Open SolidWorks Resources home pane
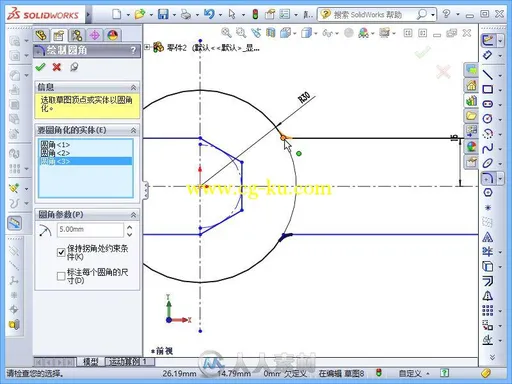The image size is (512, 384). pos(471,85)
